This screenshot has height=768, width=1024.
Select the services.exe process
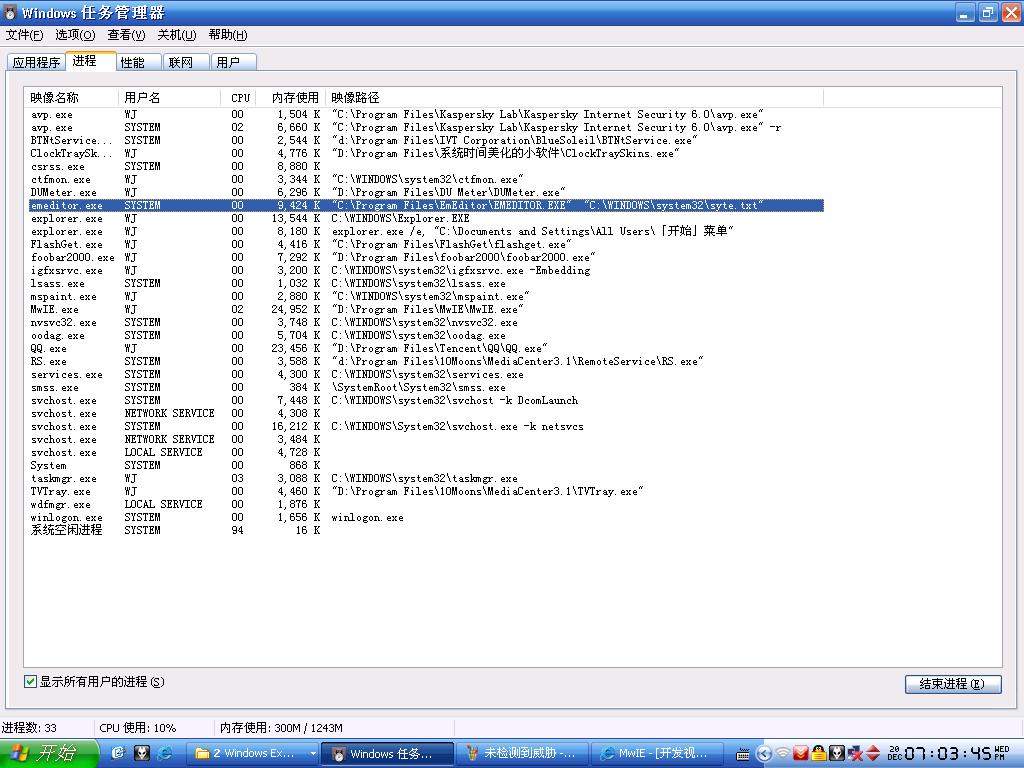click(426, 374)
